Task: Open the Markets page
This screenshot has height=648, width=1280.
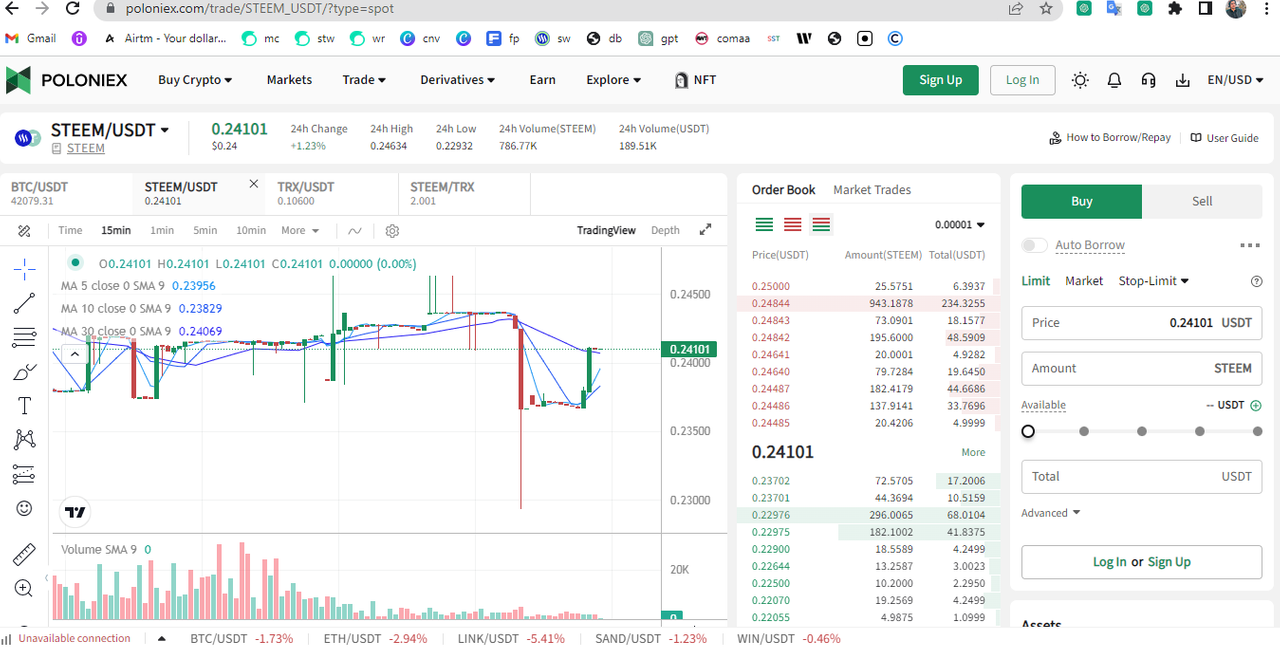Action: (x=289, y=80)
